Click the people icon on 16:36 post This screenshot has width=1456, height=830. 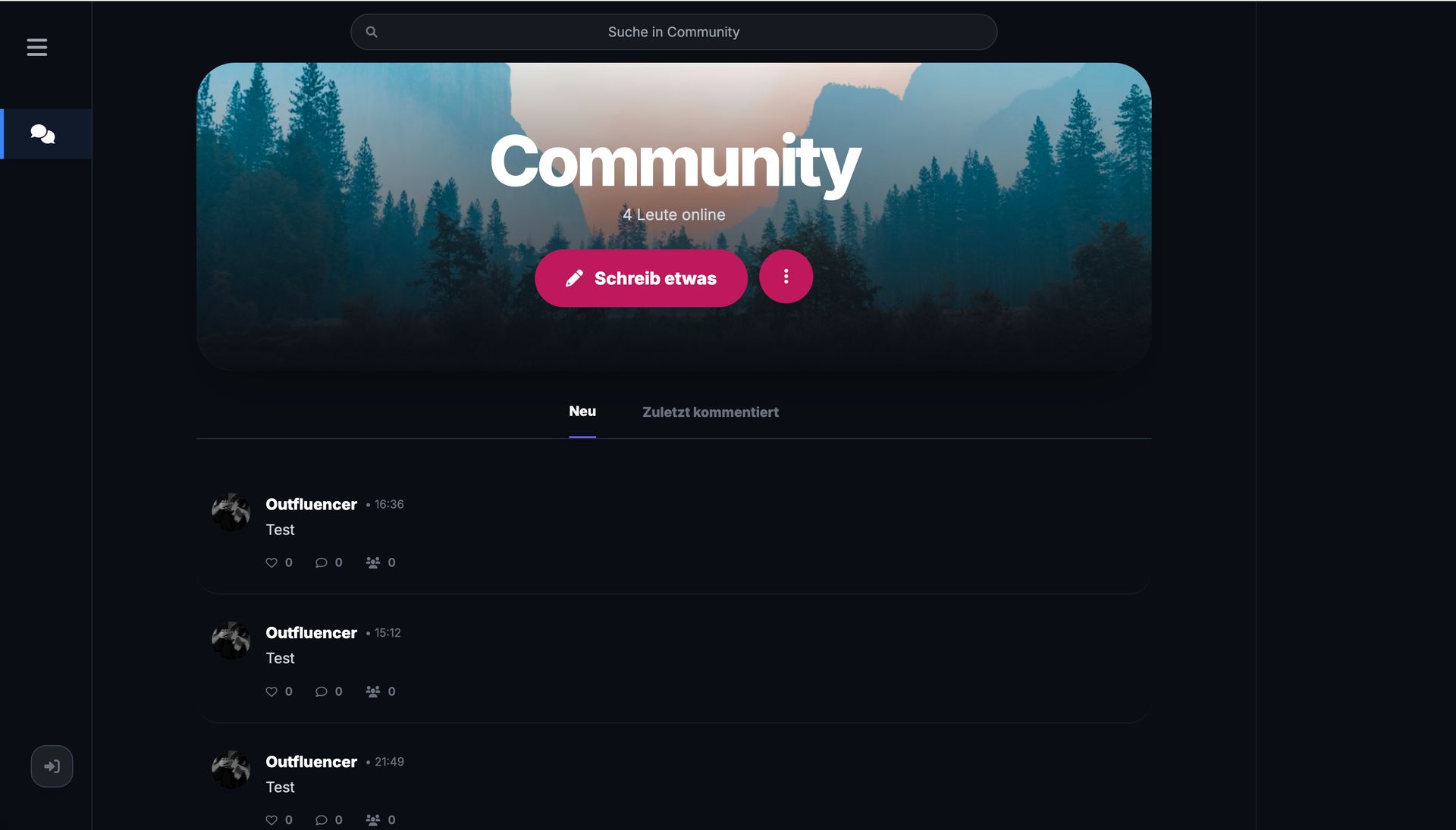(x=373, y=562)
